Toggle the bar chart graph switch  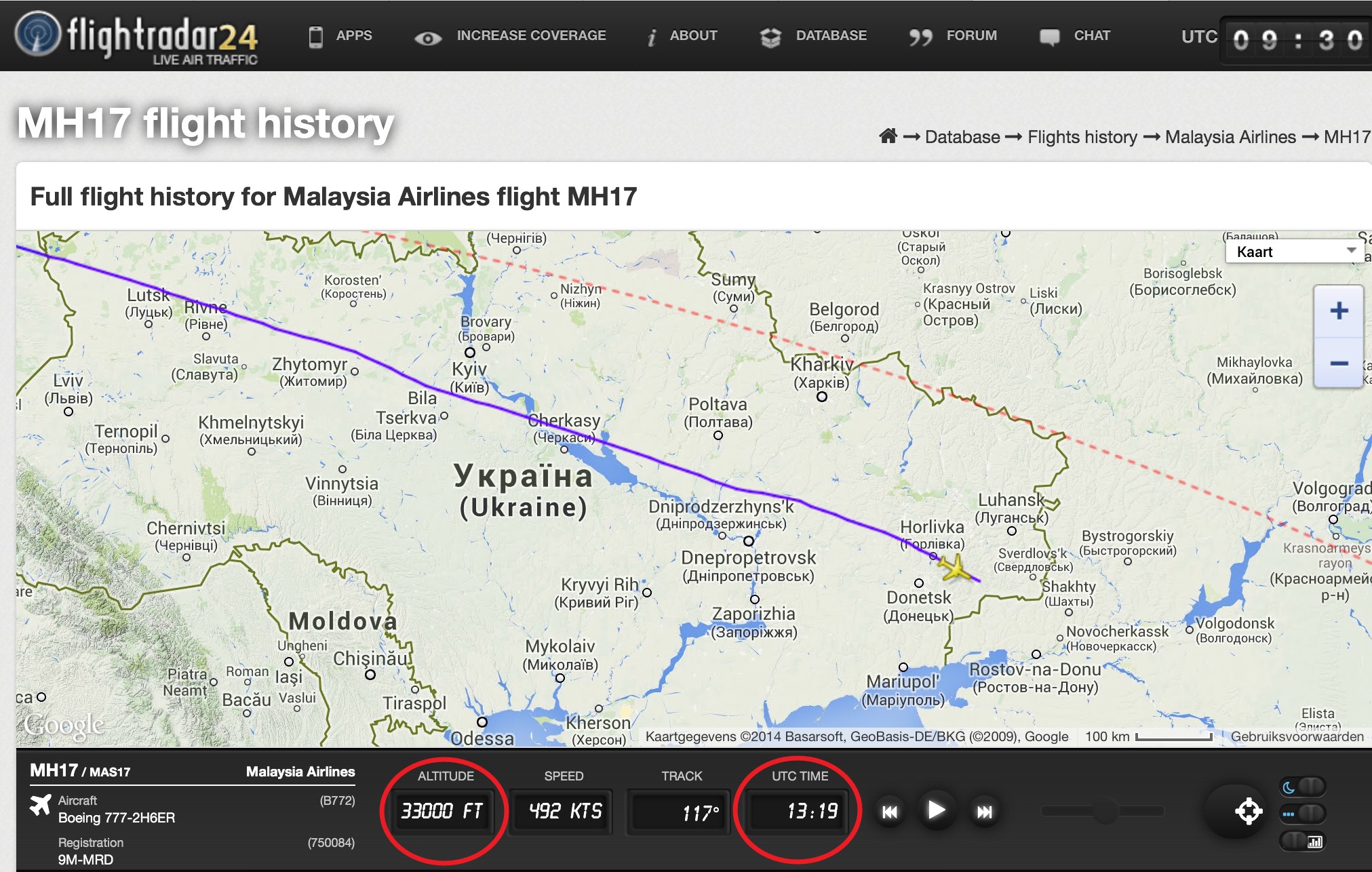pos(1302,841)
